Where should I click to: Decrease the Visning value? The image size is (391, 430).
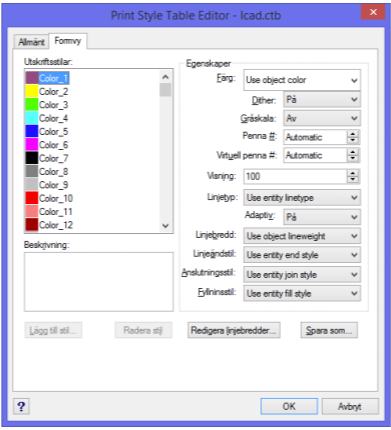[353, 180]
